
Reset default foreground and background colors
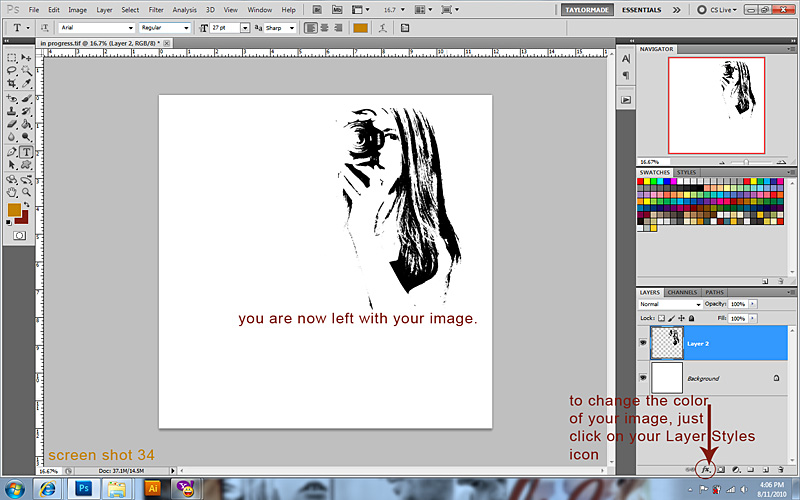[x=9, y=222]
